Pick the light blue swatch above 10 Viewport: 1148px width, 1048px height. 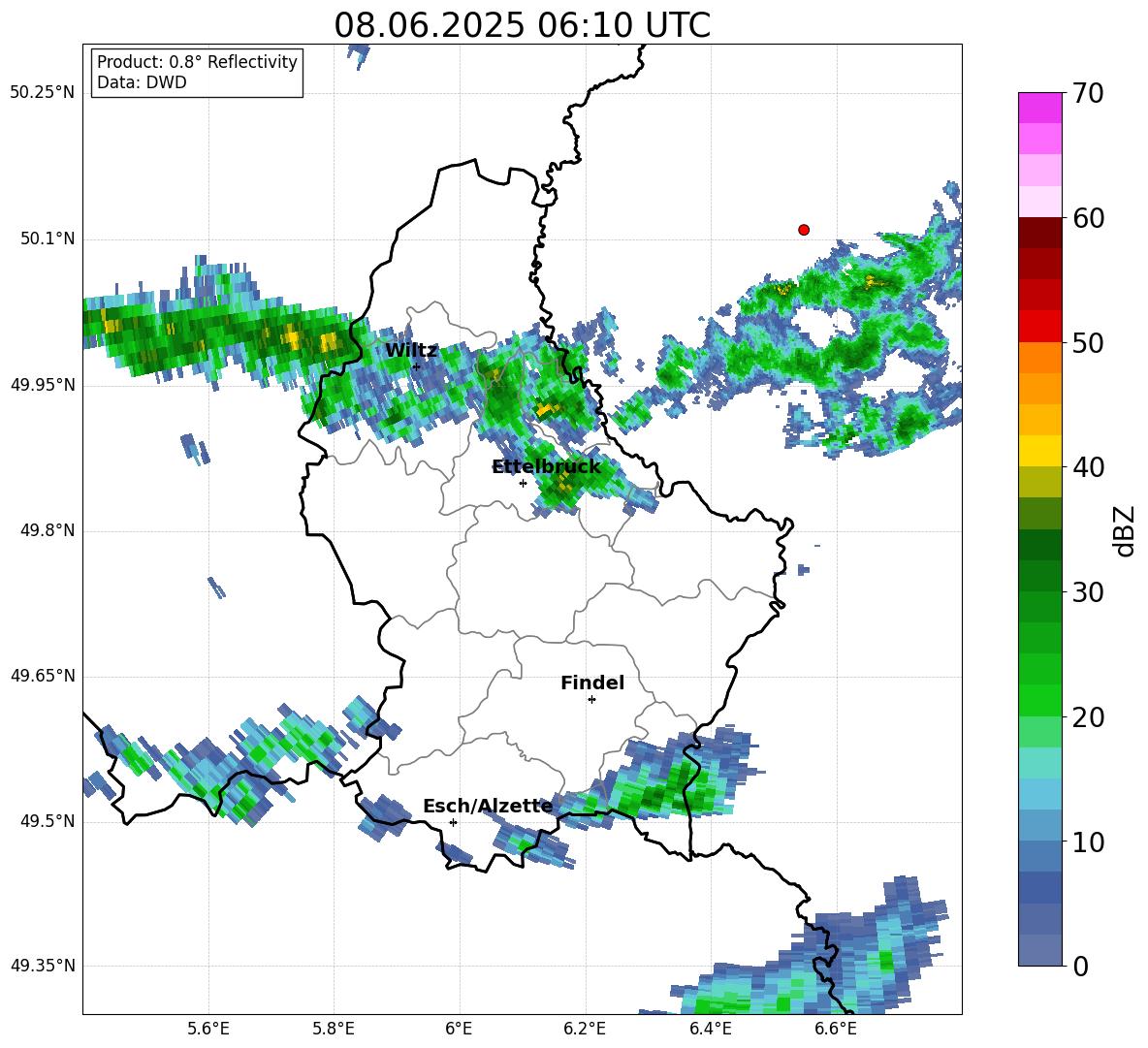pyautogui.click(x=1039, y=793)
